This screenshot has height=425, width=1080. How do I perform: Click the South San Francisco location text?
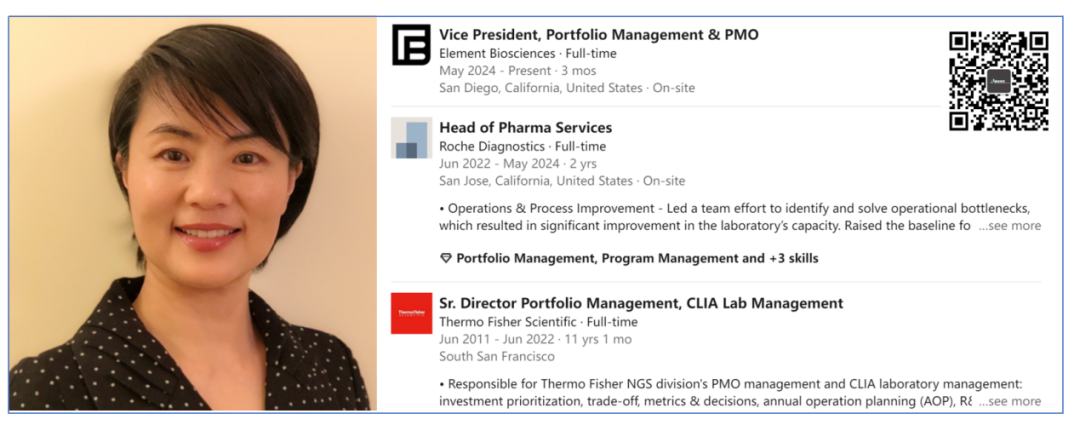(x=496, y=356)
